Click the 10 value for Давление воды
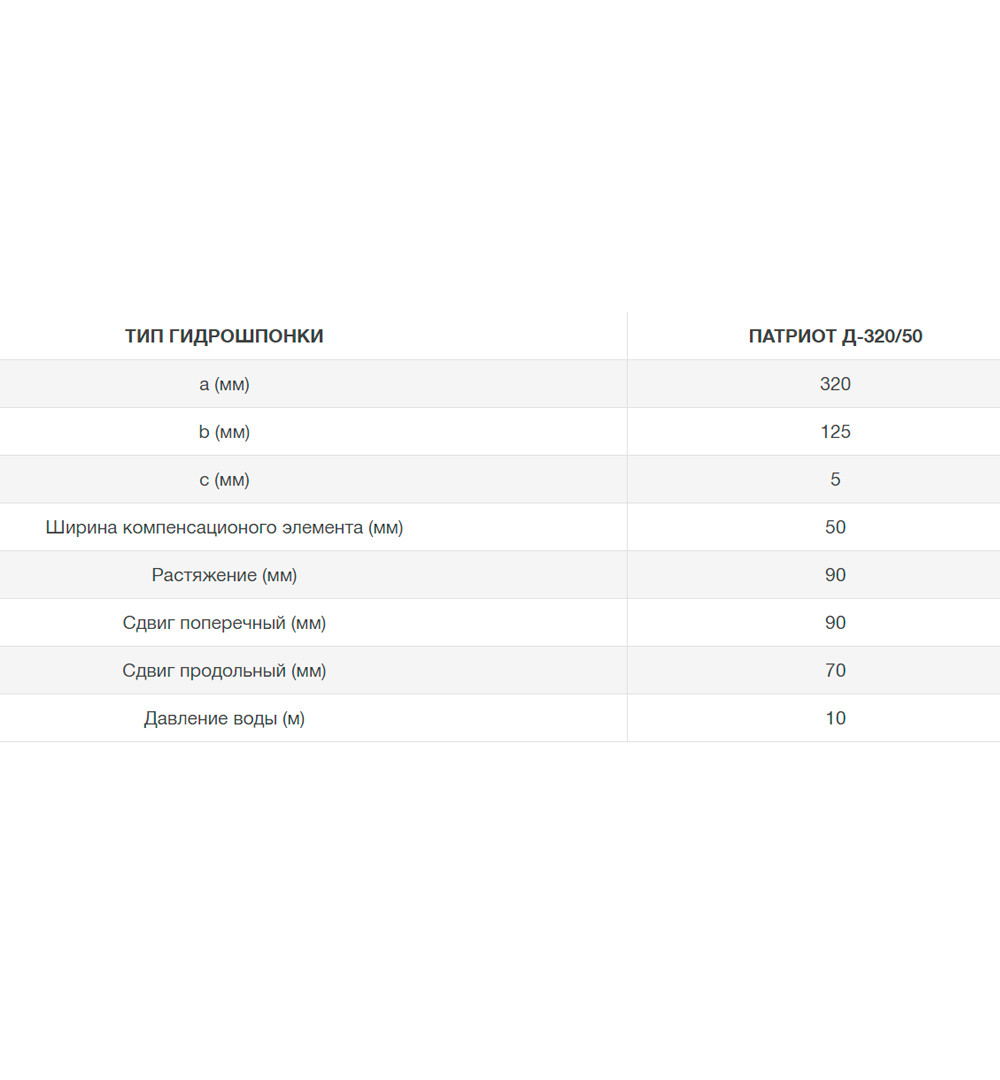 (x=835, y=718)
